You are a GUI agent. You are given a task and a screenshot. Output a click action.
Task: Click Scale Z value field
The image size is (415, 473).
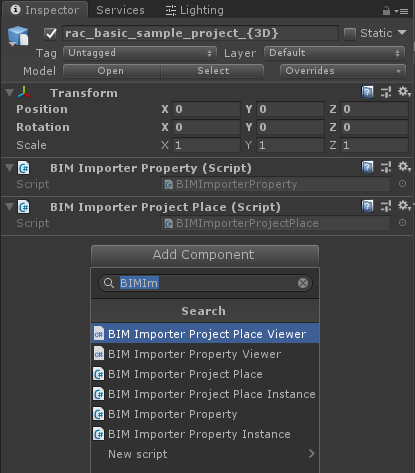click(374, 145)
